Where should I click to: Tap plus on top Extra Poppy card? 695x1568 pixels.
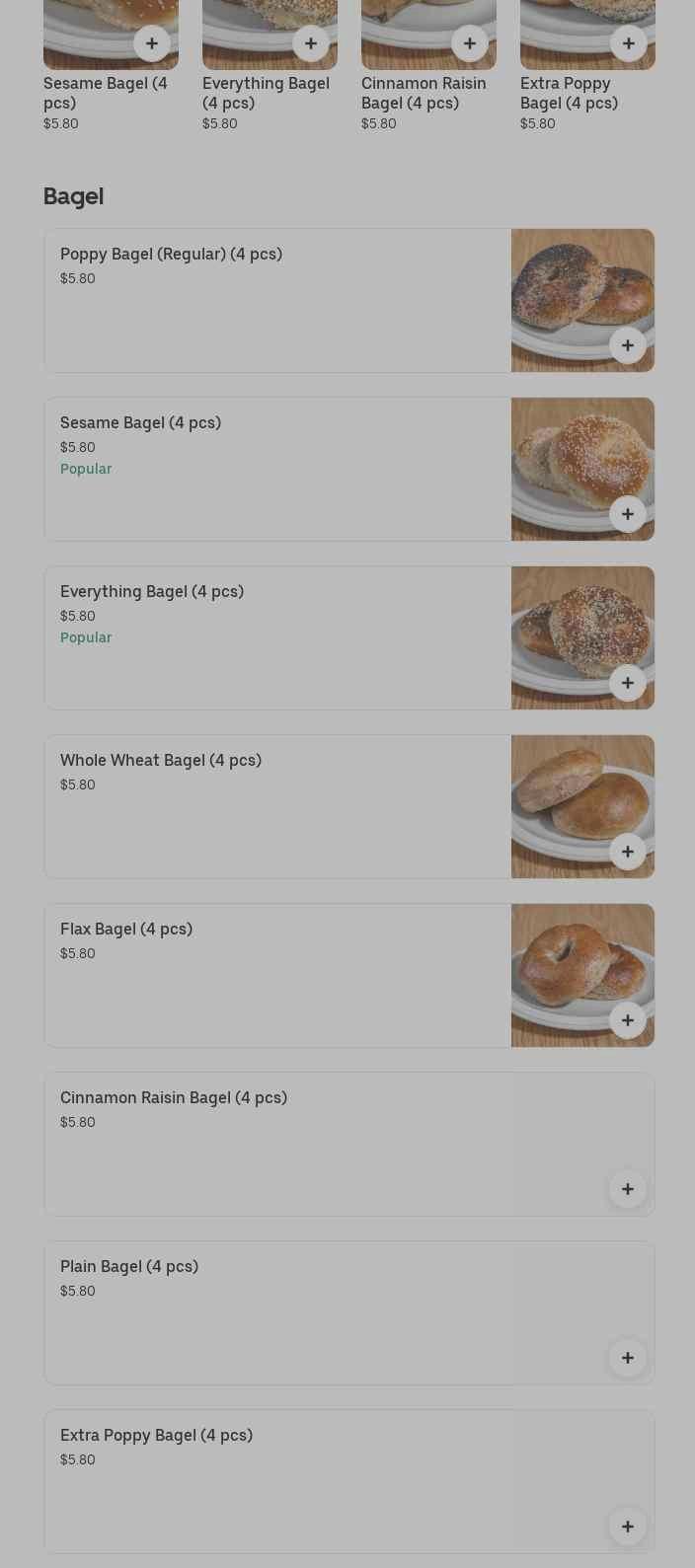(629, 43)
